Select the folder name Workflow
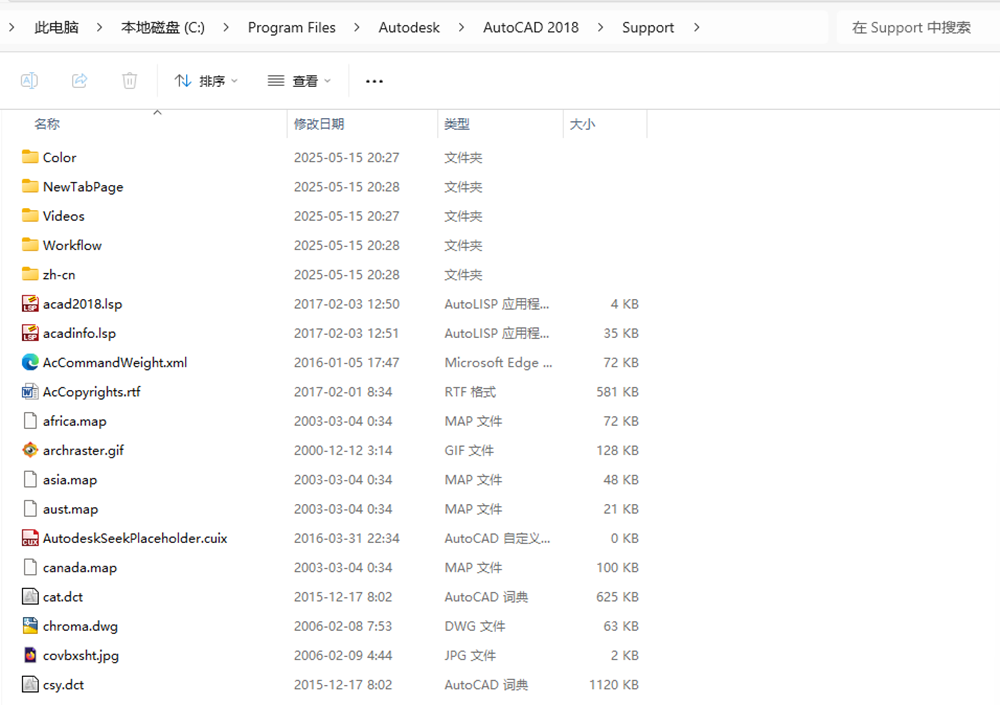This screenshot has height=705, width=1000. 72,245
